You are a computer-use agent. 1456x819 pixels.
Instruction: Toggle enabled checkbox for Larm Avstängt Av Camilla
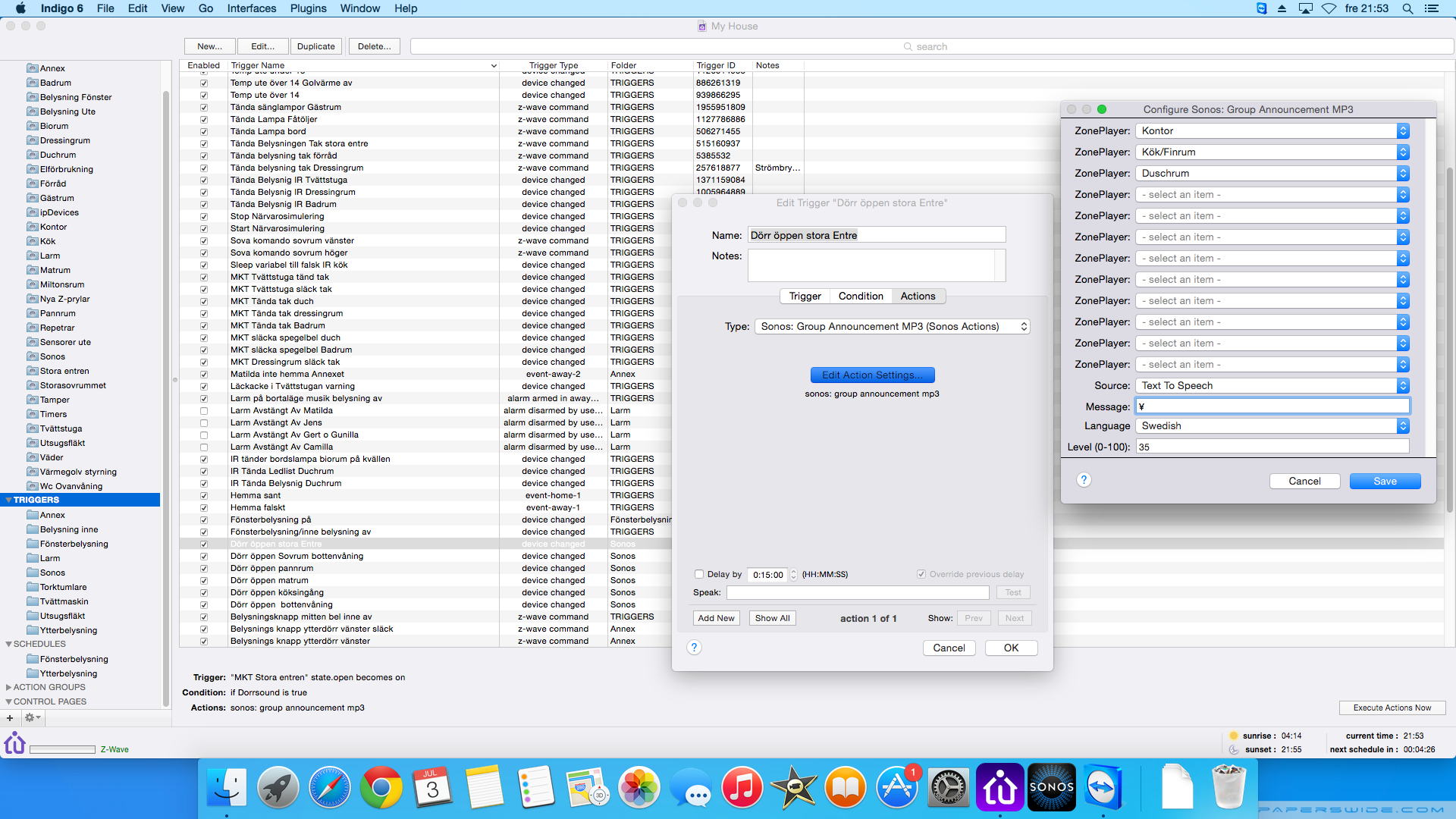pos(203,447)
